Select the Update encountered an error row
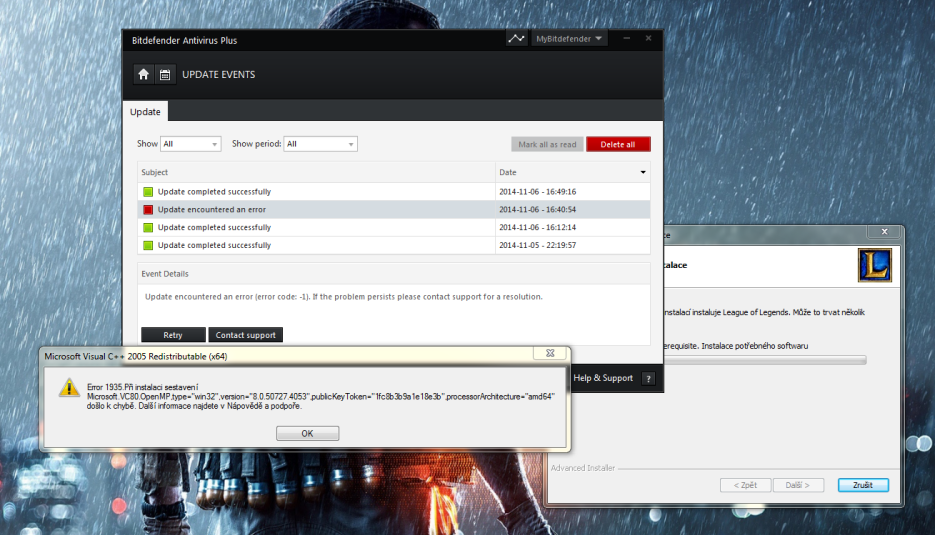 point(394,209)
